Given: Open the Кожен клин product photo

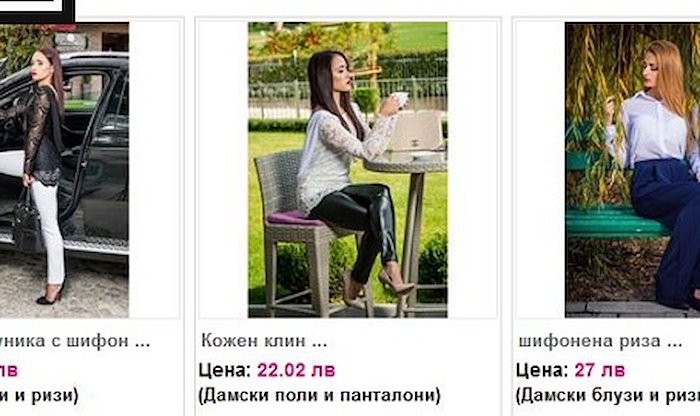Looking at the screenshot, I should (x=348, y=170).
